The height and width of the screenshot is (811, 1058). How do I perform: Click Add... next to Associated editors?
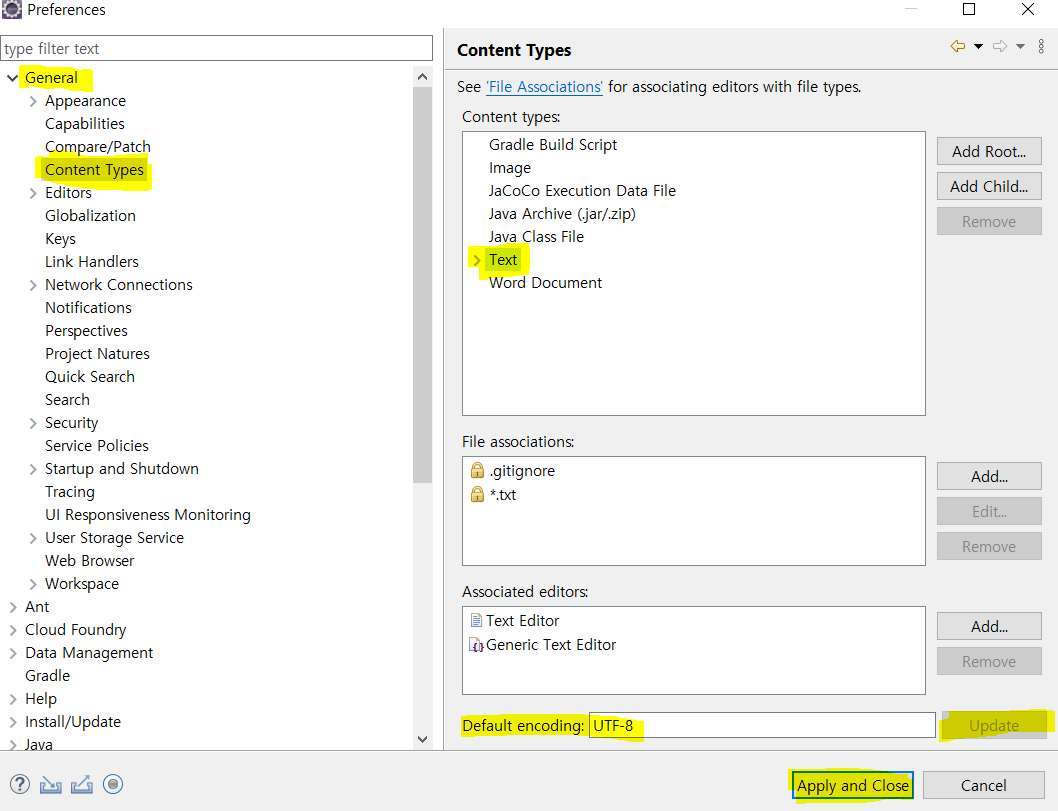coord(989,626)
